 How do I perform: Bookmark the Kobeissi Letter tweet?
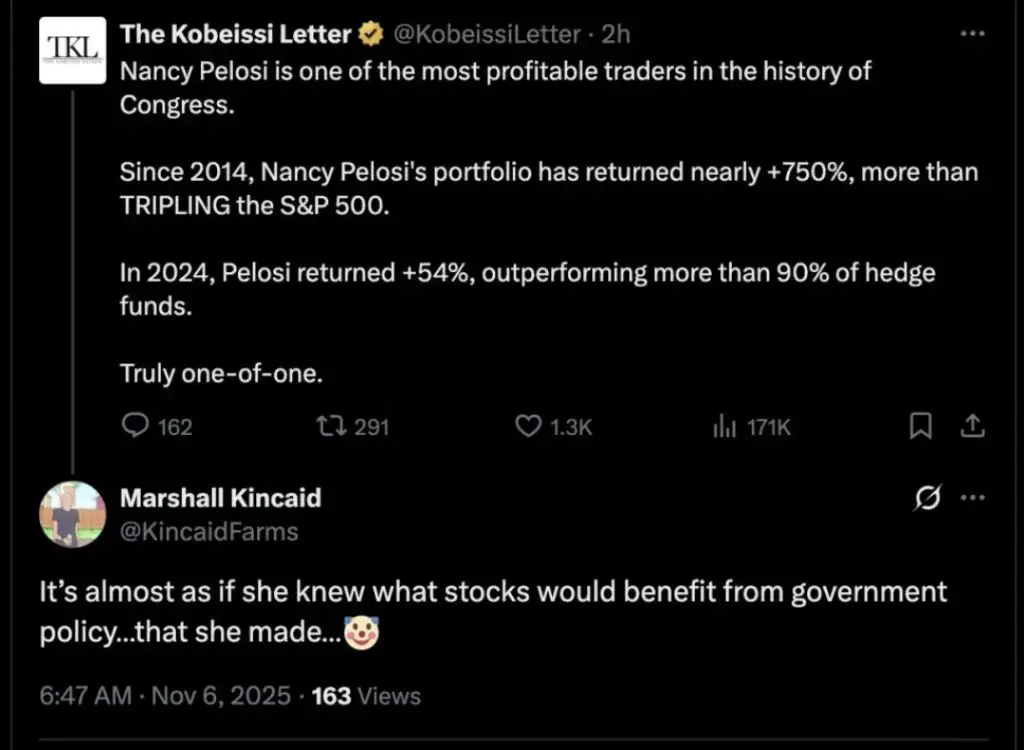920,427
